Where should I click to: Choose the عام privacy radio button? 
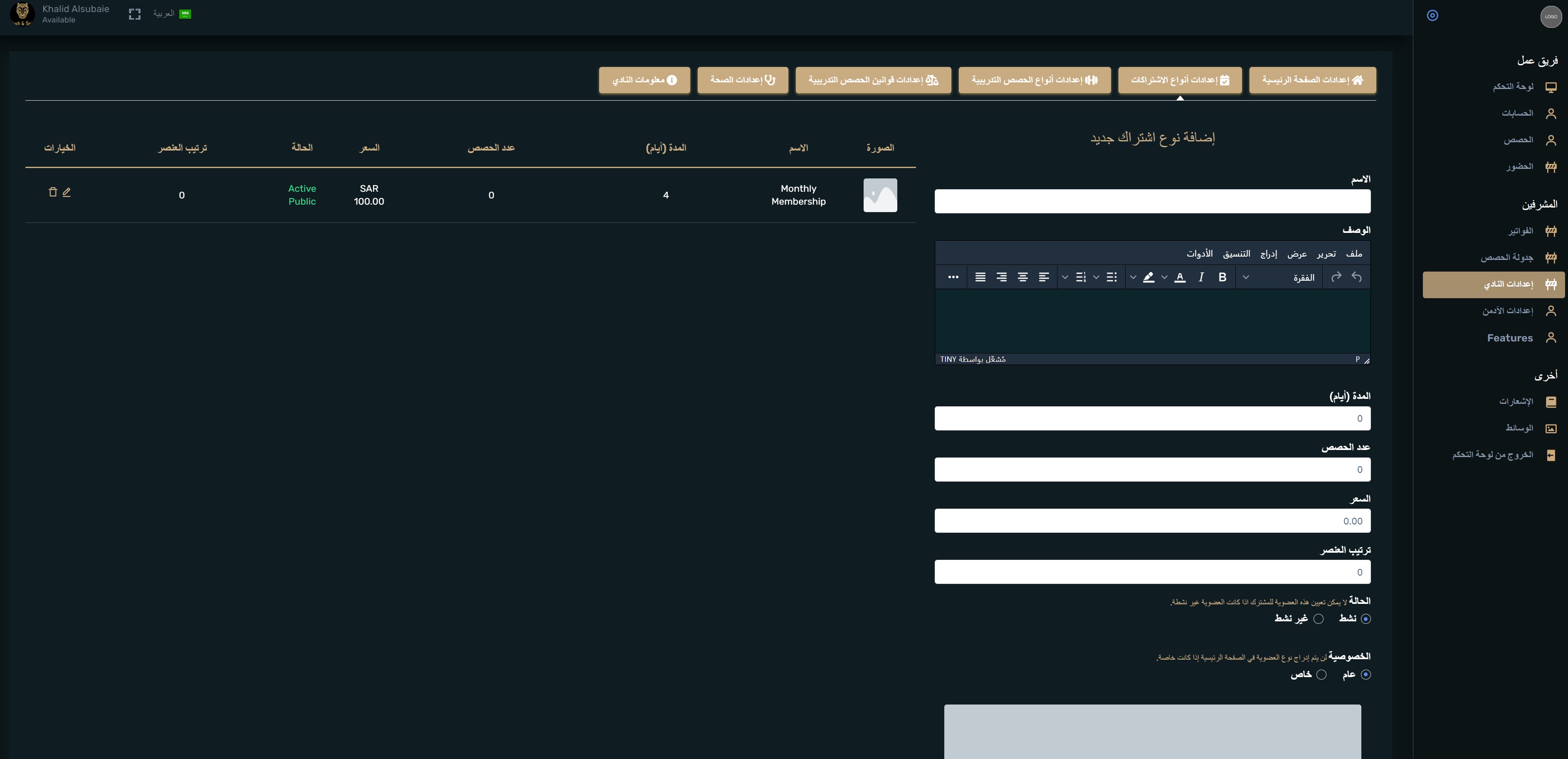click(1366, 675)
